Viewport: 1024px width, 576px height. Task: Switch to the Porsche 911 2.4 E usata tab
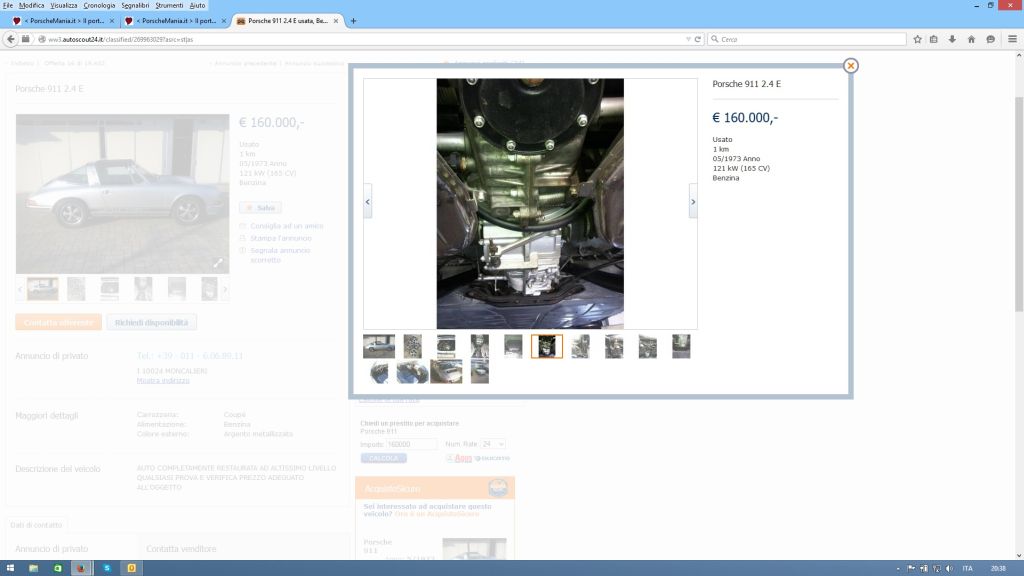pos(287,21)
